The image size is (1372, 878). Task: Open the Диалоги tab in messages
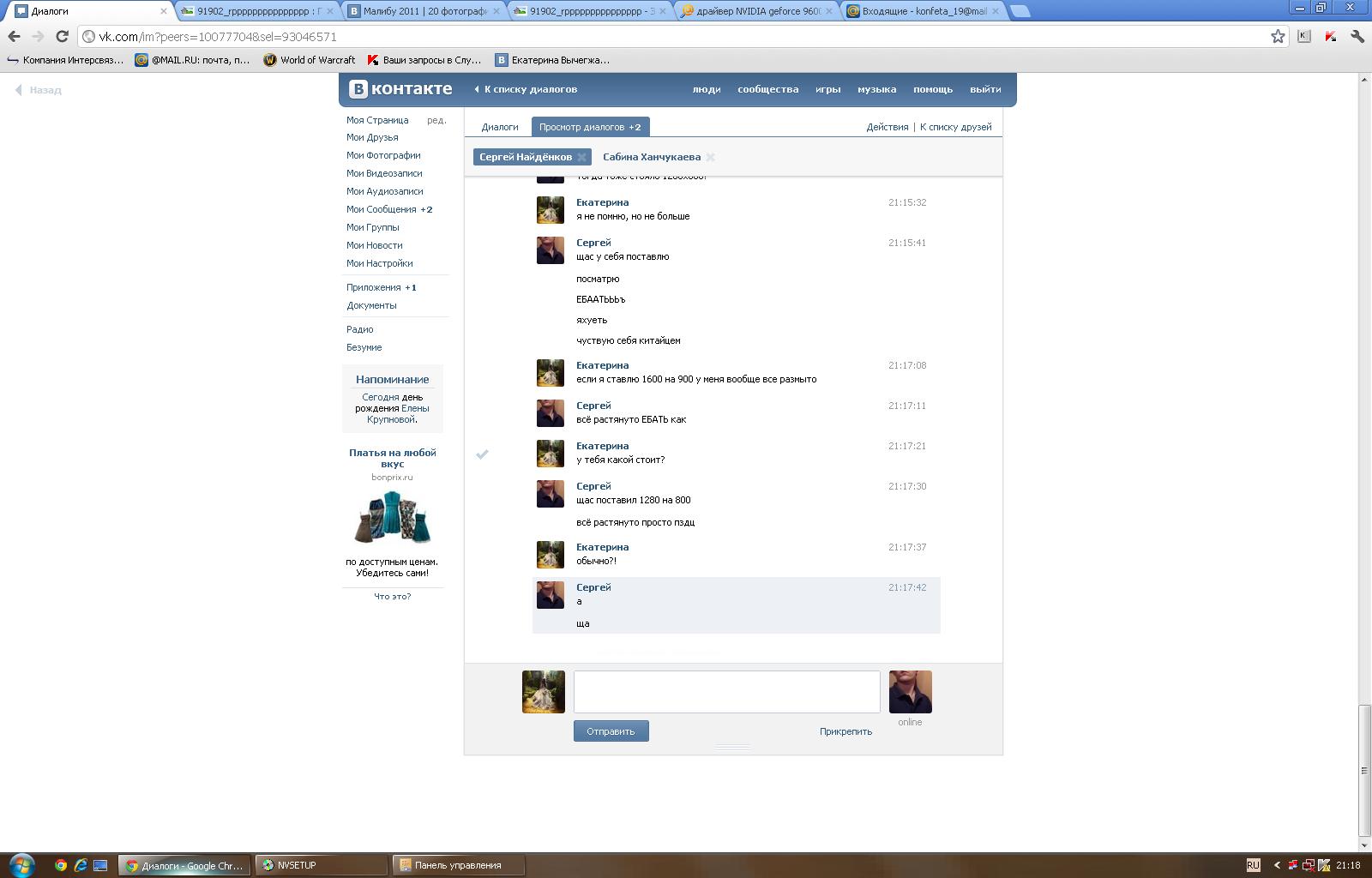[500, 127]
